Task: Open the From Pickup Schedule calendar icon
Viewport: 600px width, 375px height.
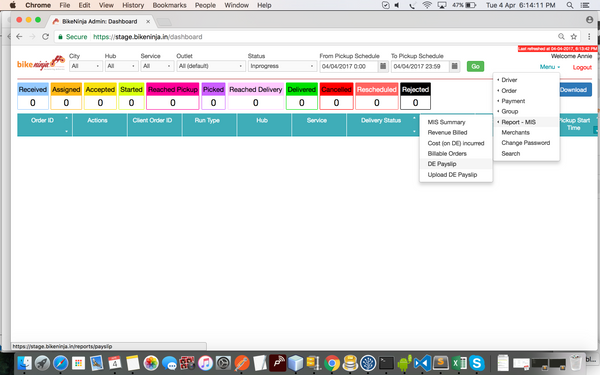Action: (383, 66)
